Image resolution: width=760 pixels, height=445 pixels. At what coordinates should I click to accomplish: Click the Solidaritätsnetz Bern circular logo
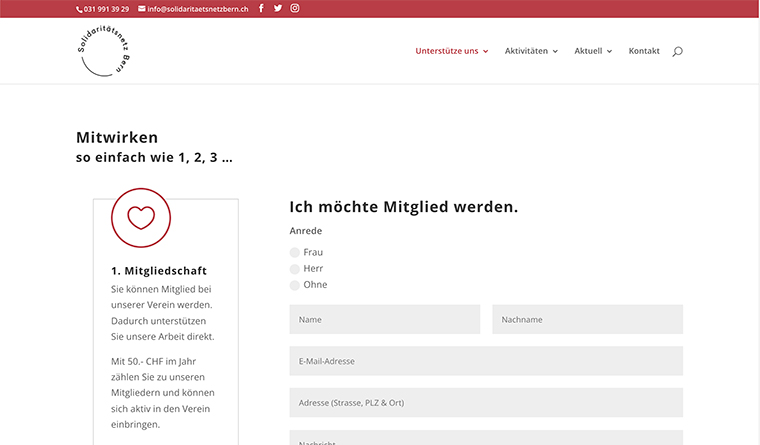(x=106, y=52)
